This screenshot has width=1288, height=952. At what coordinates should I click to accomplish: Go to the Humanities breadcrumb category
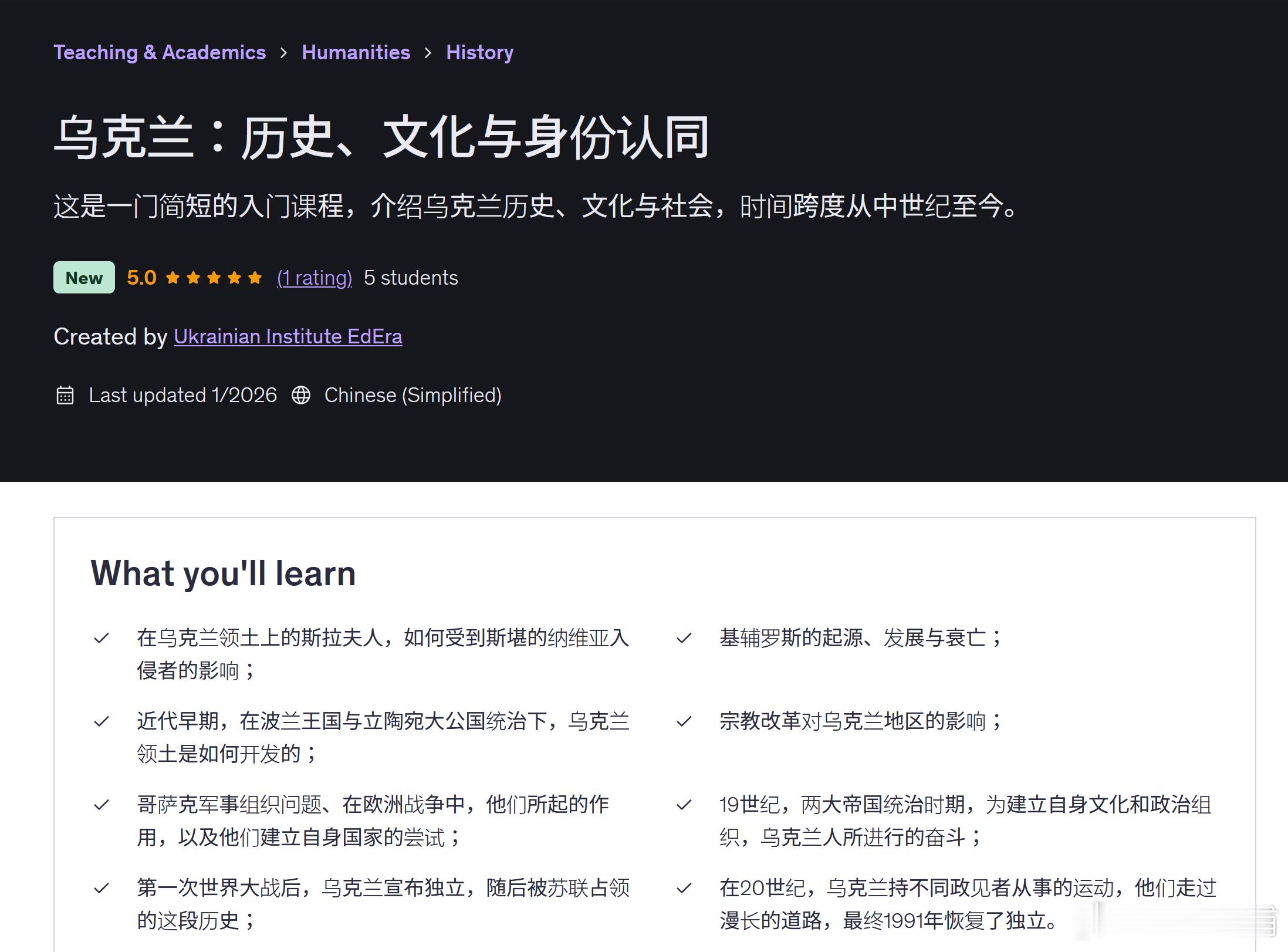(x=356, y=52)
